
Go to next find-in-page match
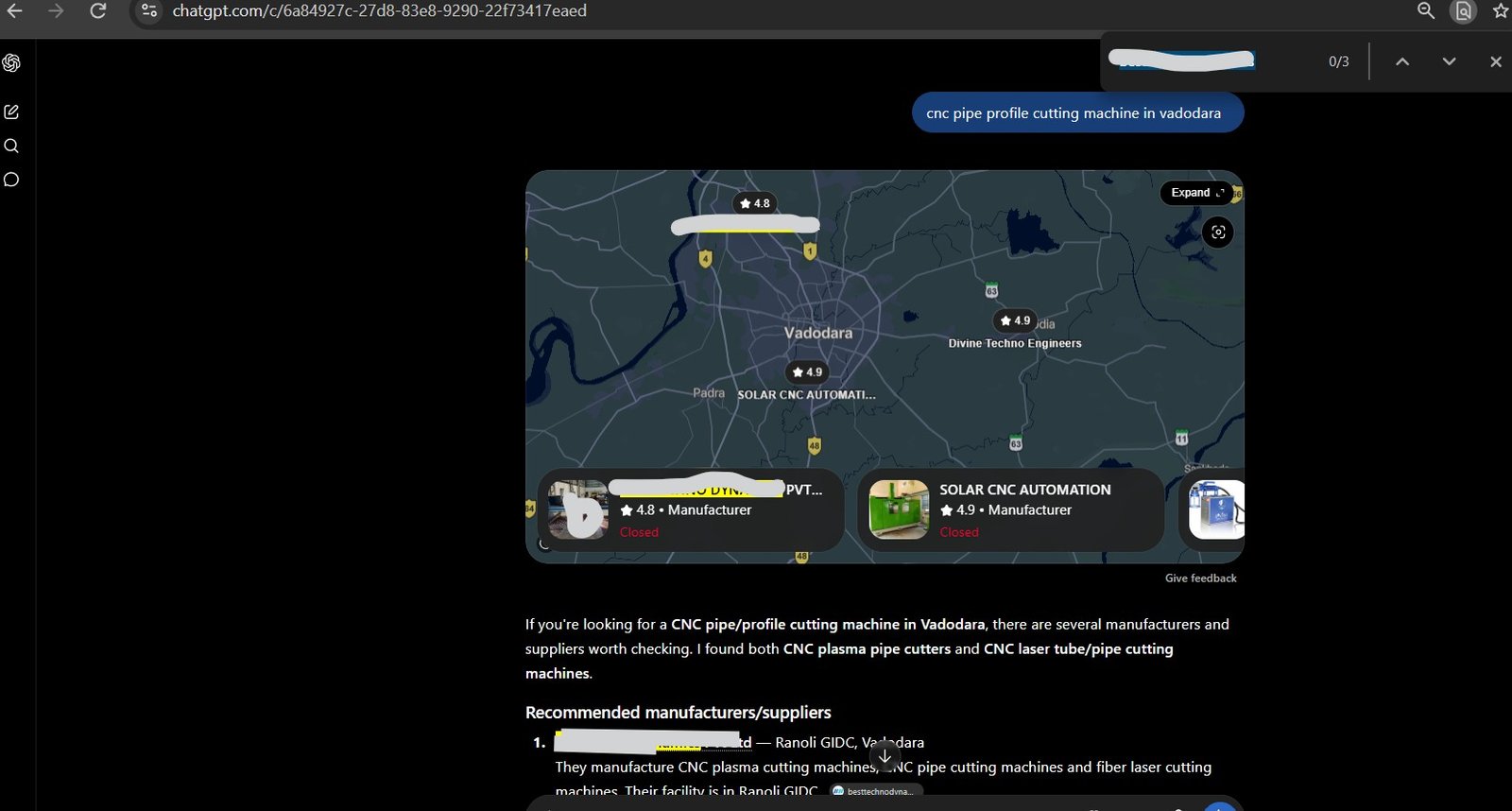point(1449,61)
